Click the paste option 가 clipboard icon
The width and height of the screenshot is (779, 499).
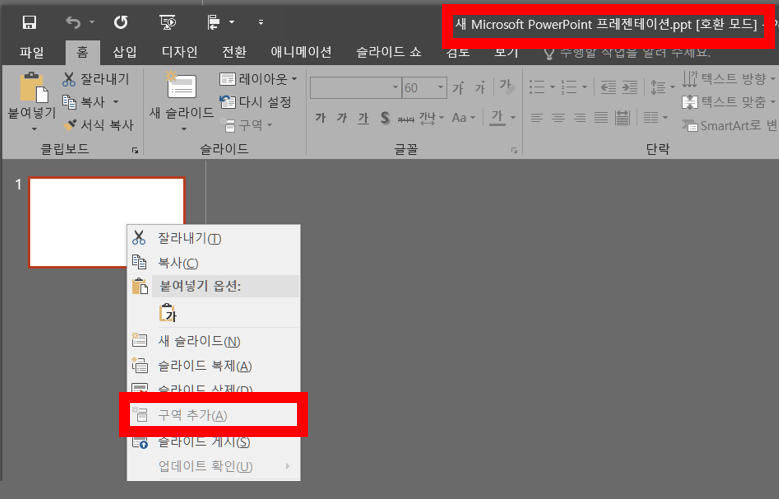click(x=168, y=313)
